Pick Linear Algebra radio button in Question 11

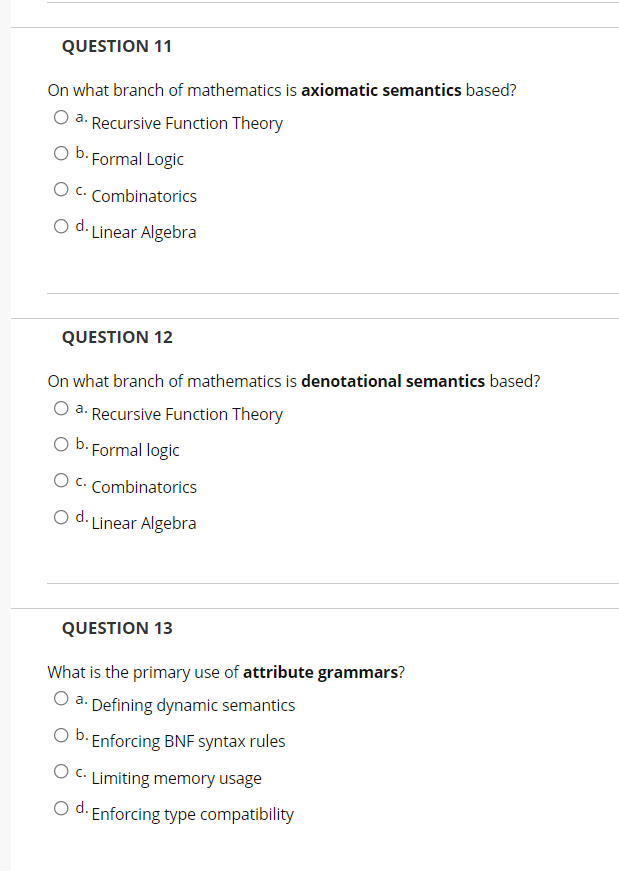click(x=61, y=226)
